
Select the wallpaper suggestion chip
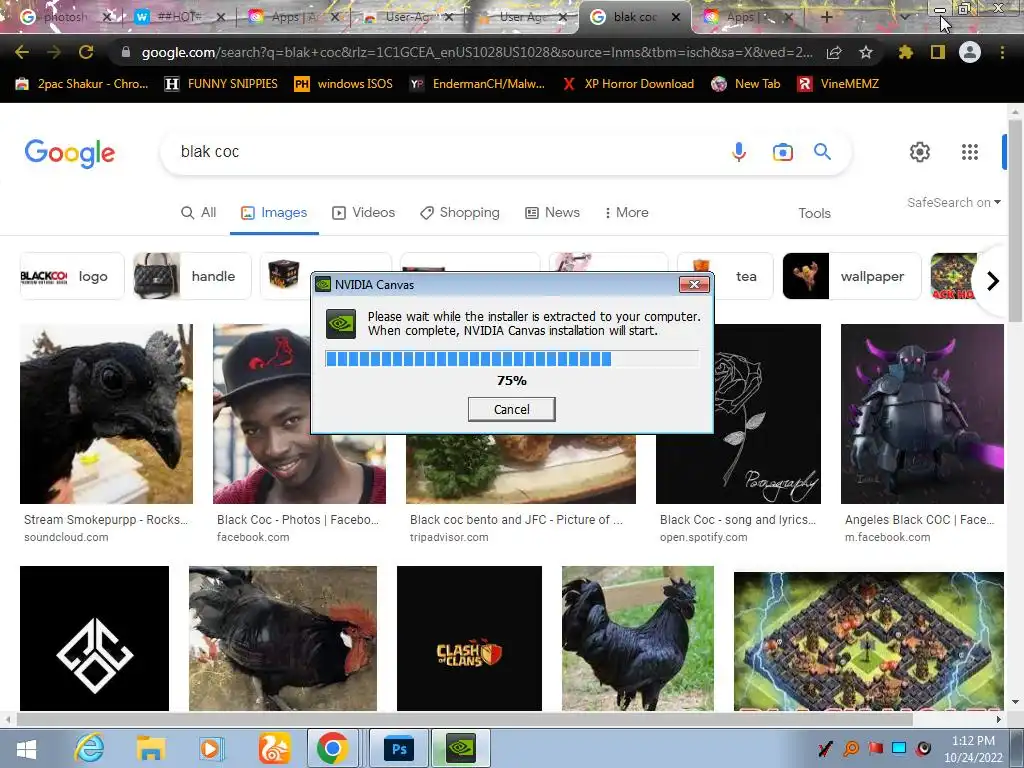click(852, 276)
